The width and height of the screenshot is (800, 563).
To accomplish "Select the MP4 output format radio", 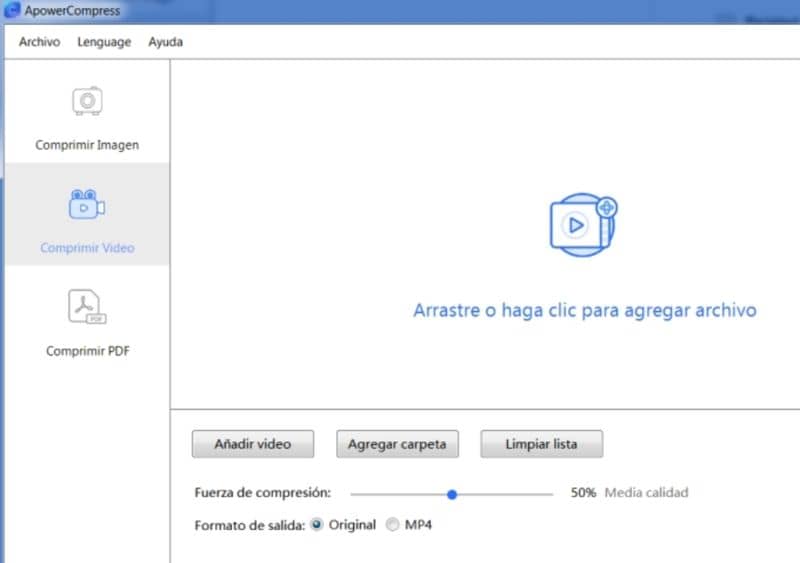I will pos(392,524).
